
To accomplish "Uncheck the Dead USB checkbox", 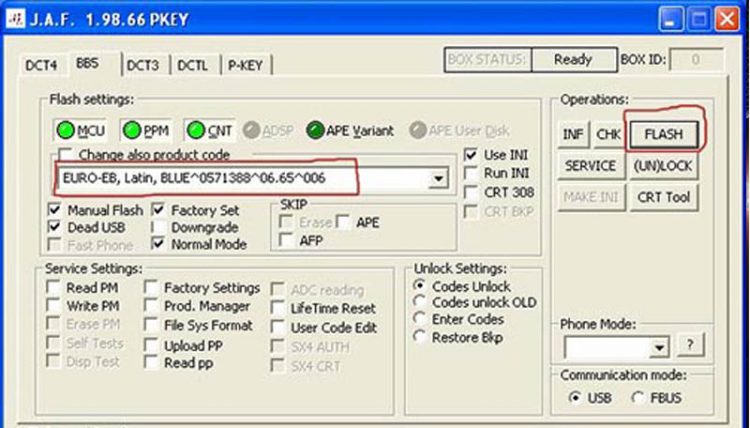I will (55, 227).
